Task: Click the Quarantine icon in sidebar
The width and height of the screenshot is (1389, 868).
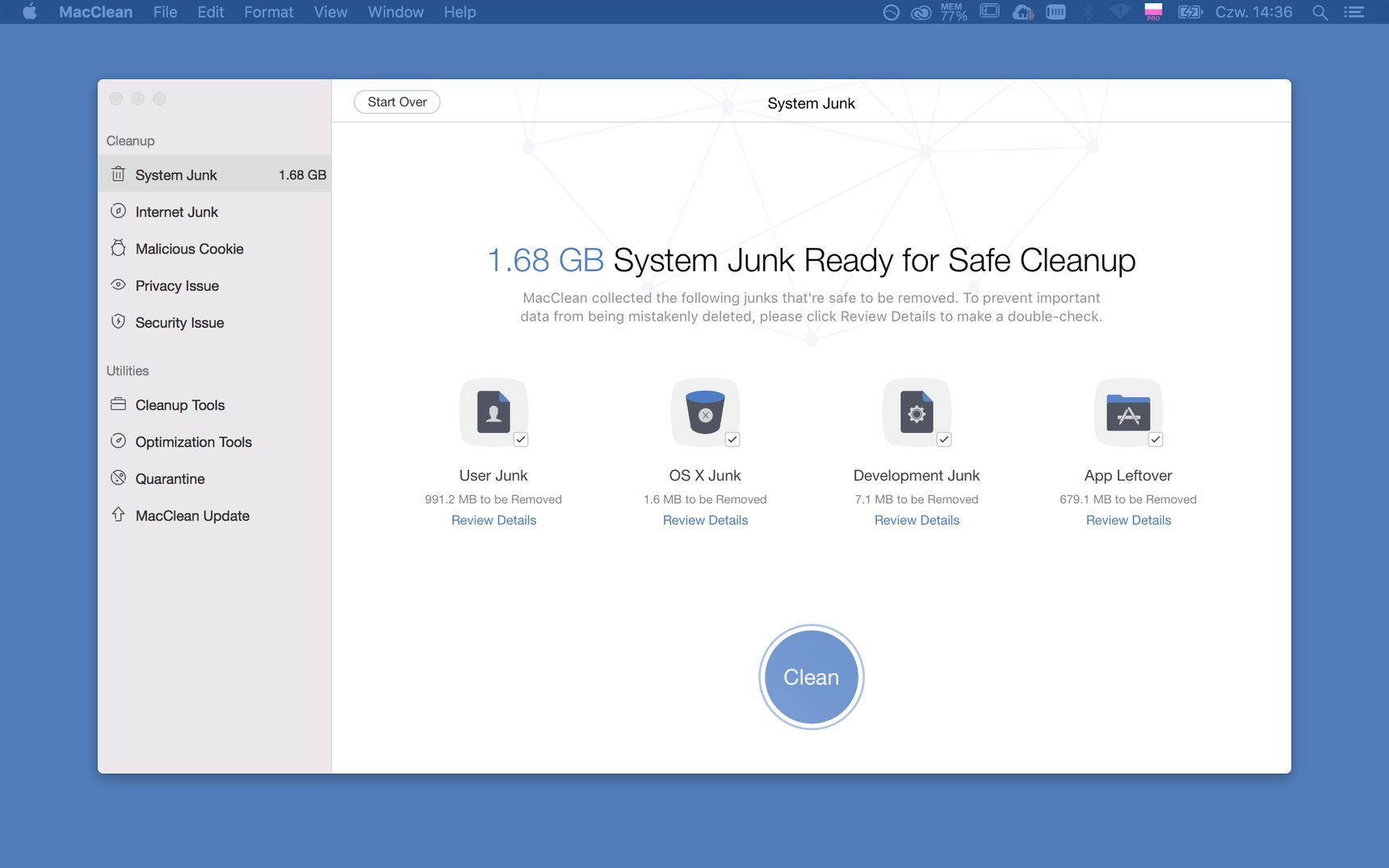Action: click(118, 478)
